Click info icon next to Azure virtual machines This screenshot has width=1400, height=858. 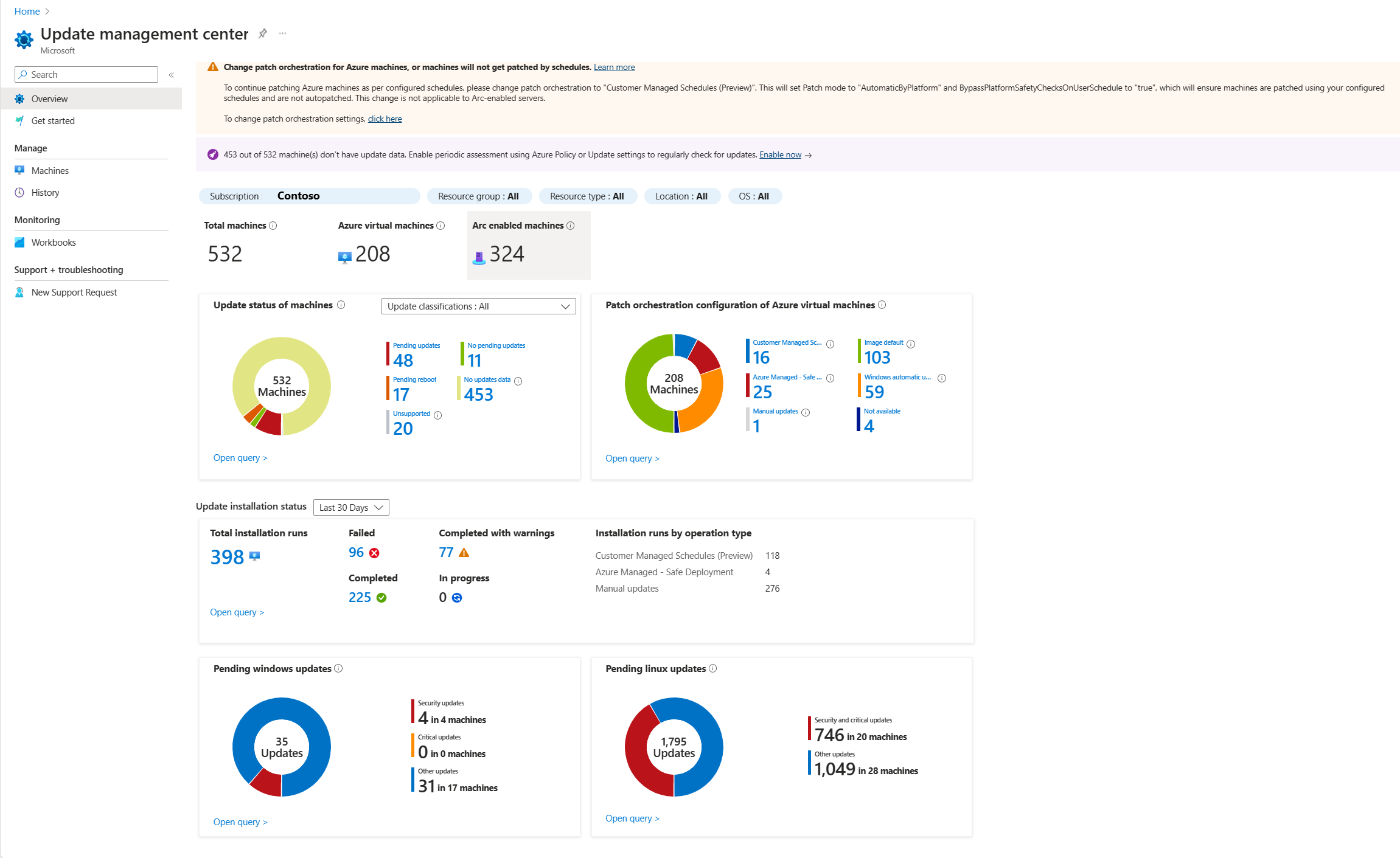441,226
